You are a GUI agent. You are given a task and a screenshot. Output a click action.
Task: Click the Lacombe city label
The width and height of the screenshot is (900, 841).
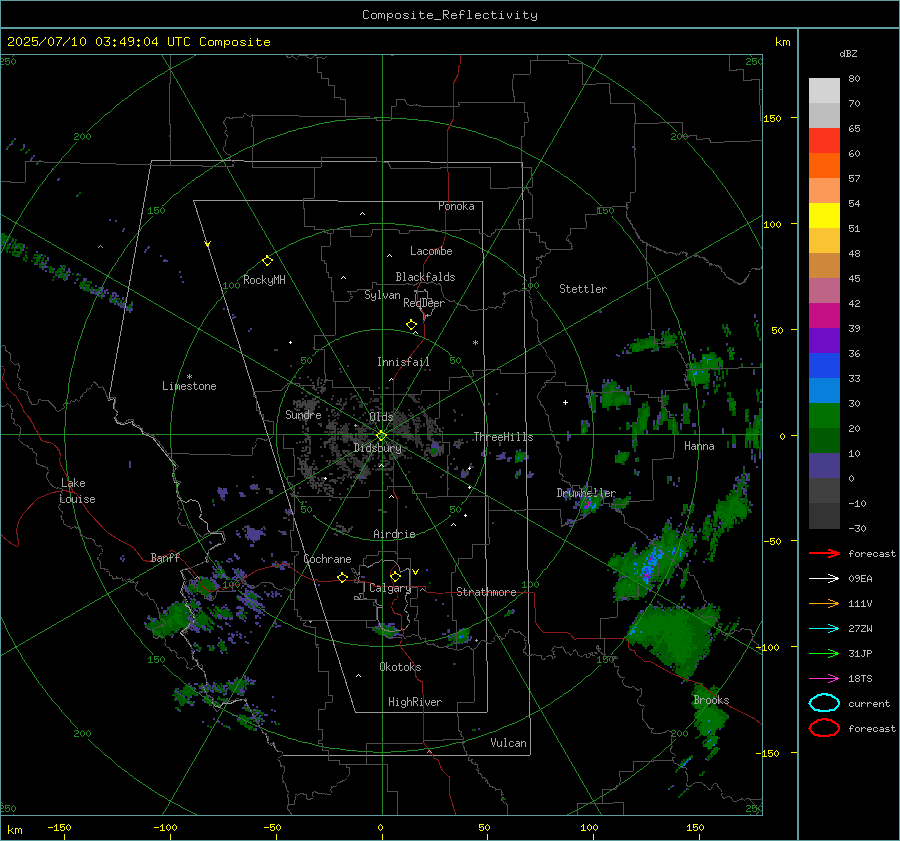431,251
